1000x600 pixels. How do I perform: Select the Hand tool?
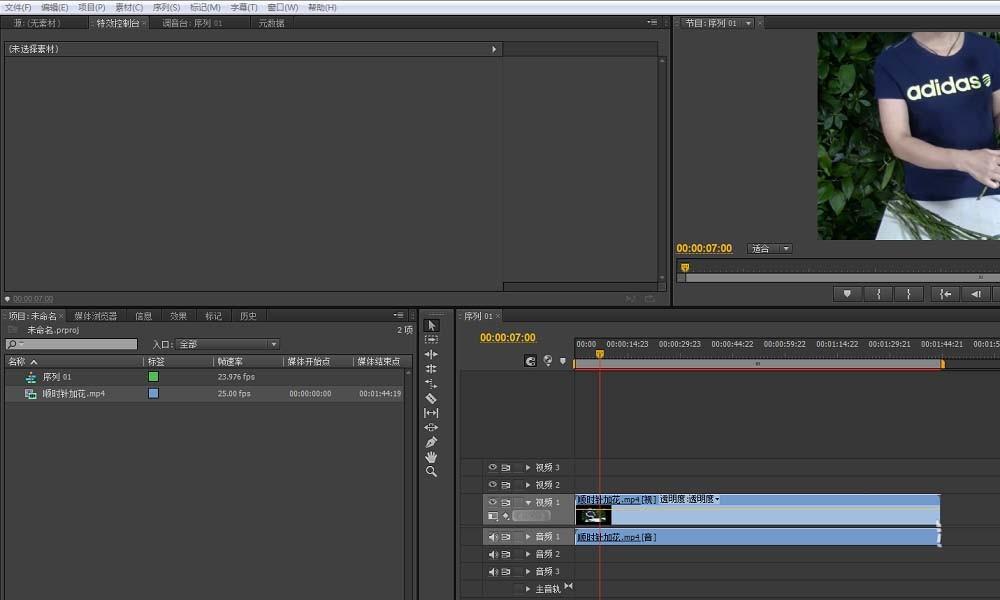tap(431, 457)
